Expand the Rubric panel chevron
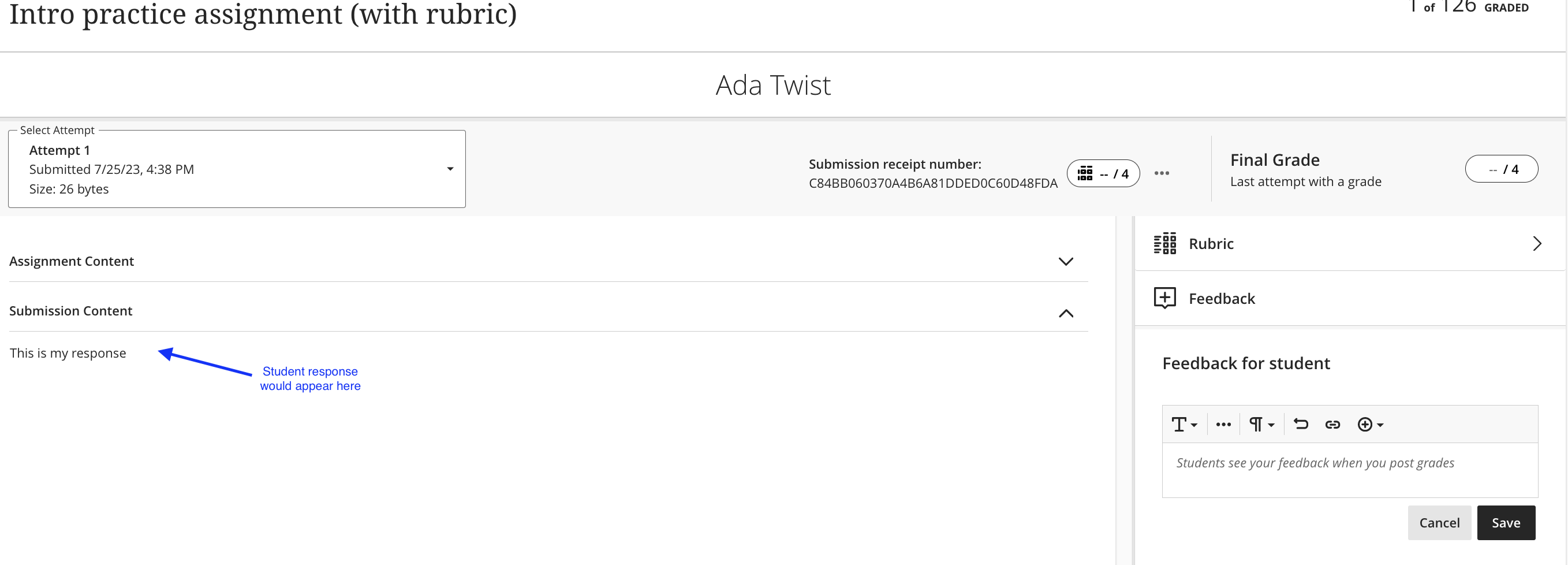 pyautogui.click(x=1537, y=243)
